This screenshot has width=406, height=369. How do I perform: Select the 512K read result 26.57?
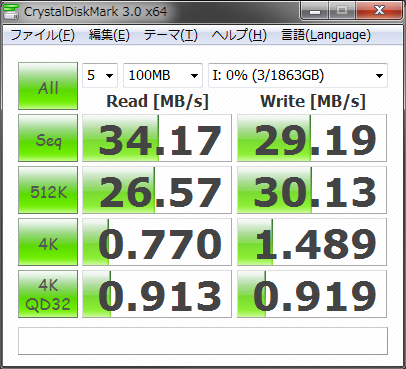point(157,190)
